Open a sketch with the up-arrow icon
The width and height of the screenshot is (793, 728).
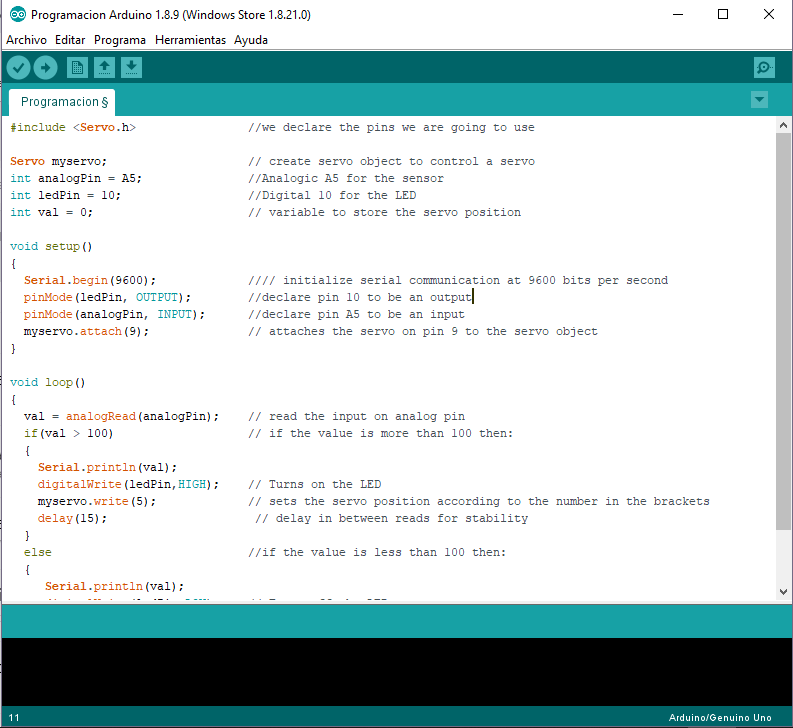point(104,67)
